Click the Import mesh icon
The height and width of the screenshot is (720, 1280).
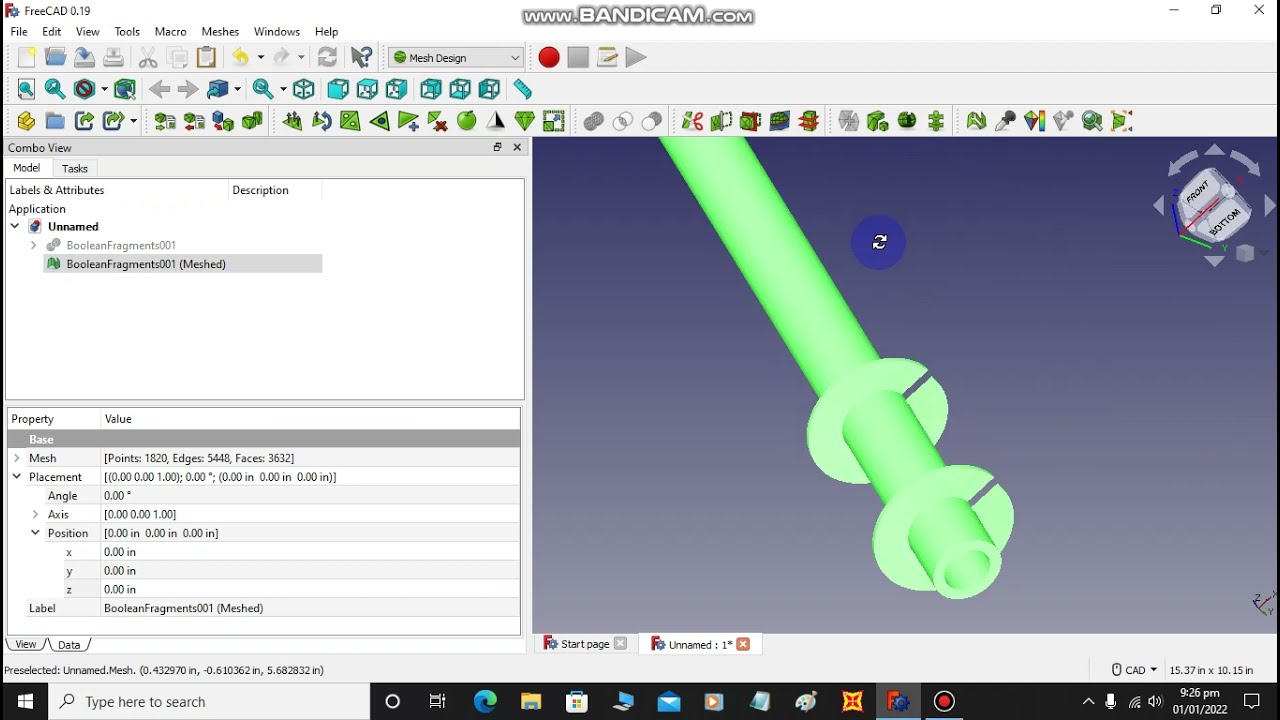[x=165, y=121]
